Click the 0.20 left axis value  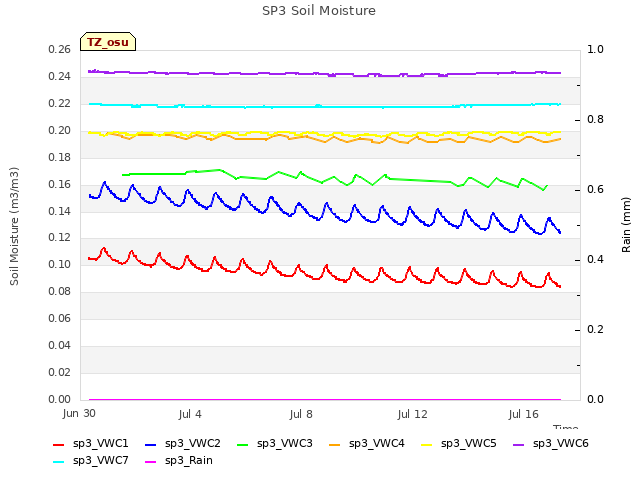click(x=60, y=130)
